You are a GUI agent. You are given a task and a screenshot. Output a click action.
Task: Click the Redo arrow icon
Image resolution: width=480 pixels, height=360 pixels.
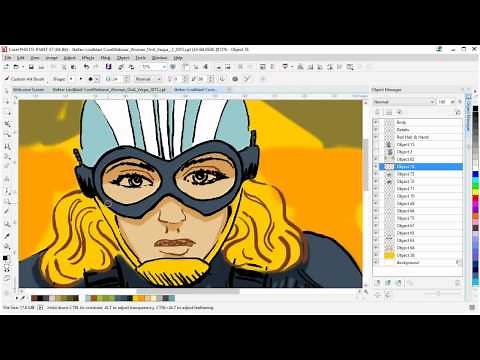[96, 67]
